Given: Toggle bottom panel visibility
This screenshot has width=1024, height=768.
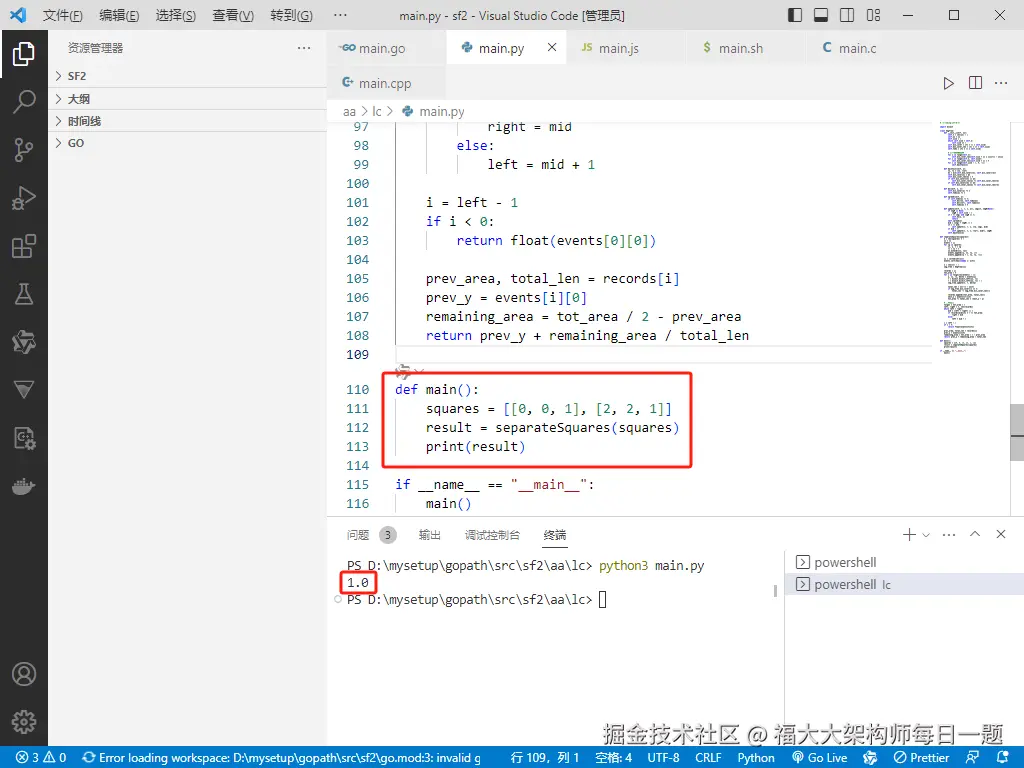Looking at the screenshot, I should 821,15.
